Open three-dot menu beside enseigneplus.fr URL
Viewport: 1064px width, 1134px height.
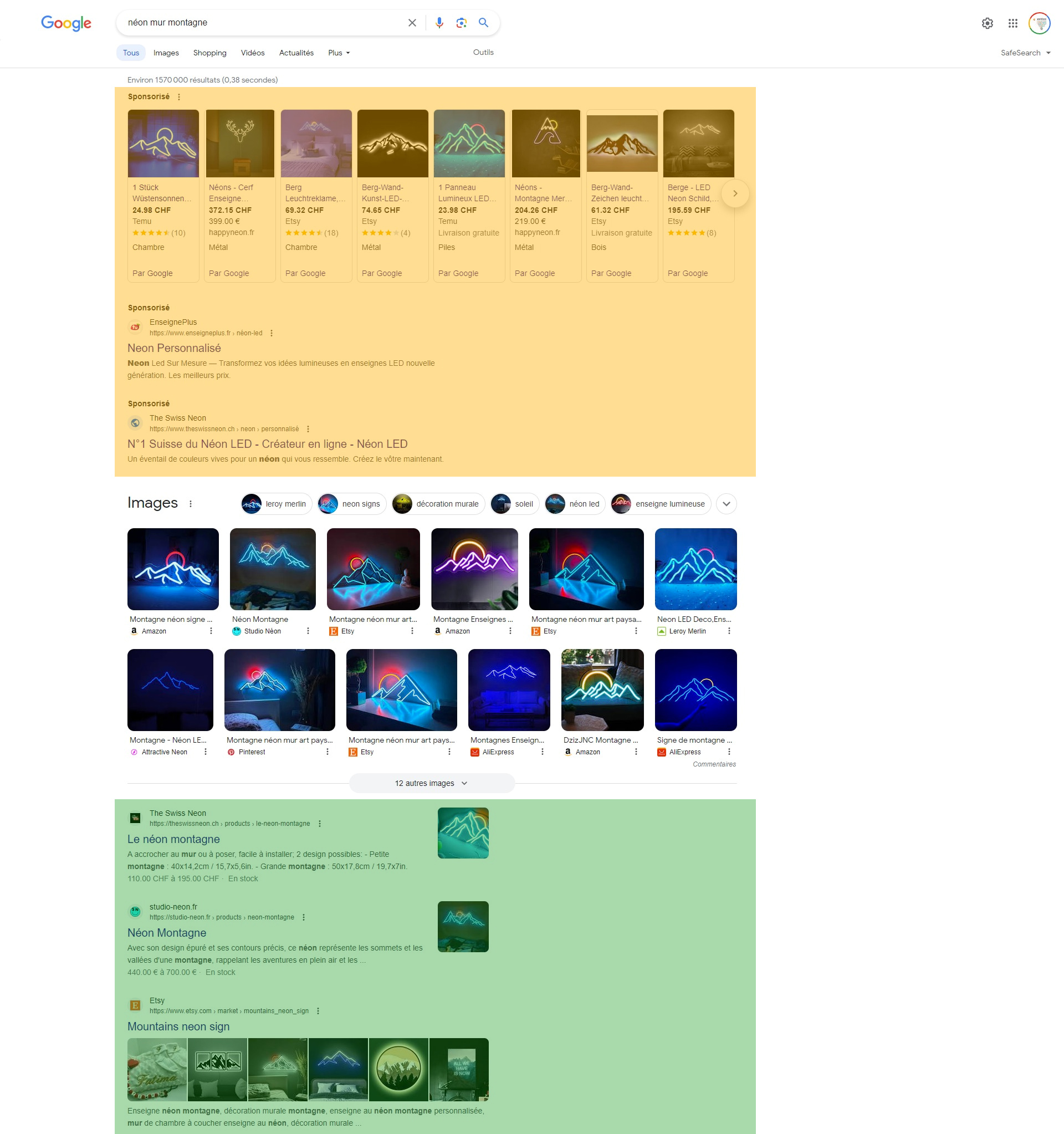(272, 333)
